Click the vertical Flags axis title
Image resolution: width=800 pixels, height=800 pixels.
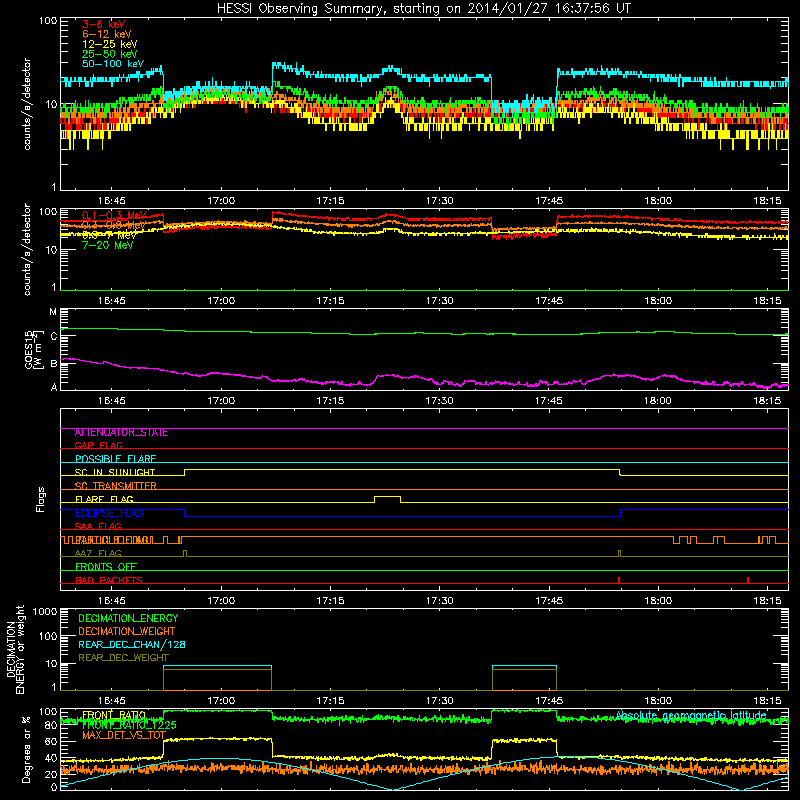(x=41, y=499)
